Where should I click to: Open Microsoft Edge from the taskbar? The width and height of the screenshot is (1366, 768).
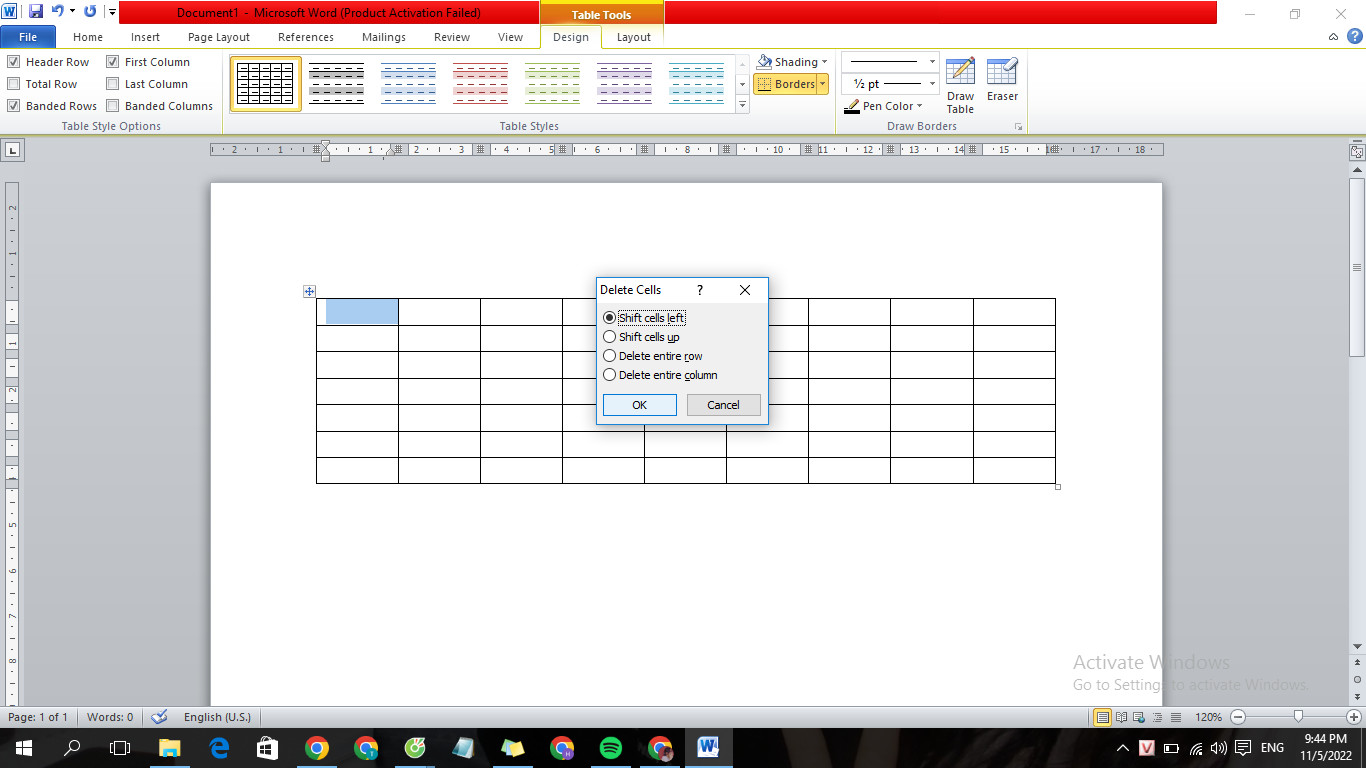pos(219,748)
